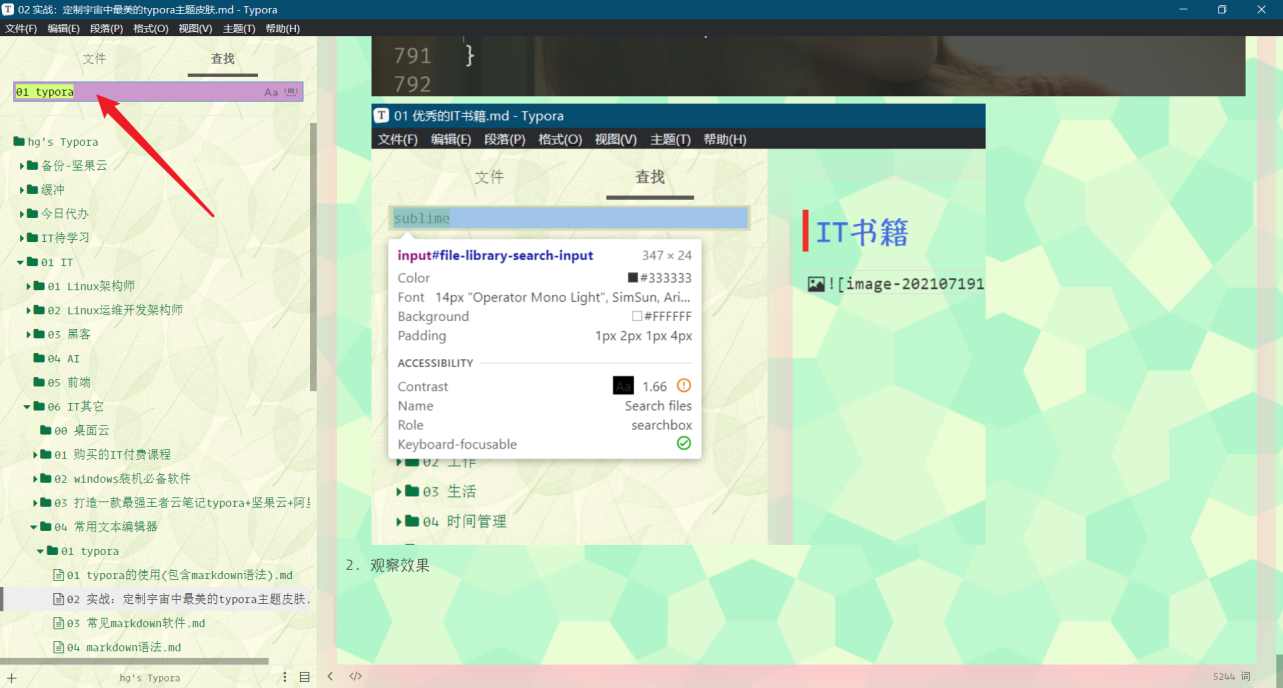Open the 格式(O) menu
Screen dimensions: 1283x688
click(x=151, y=28)
